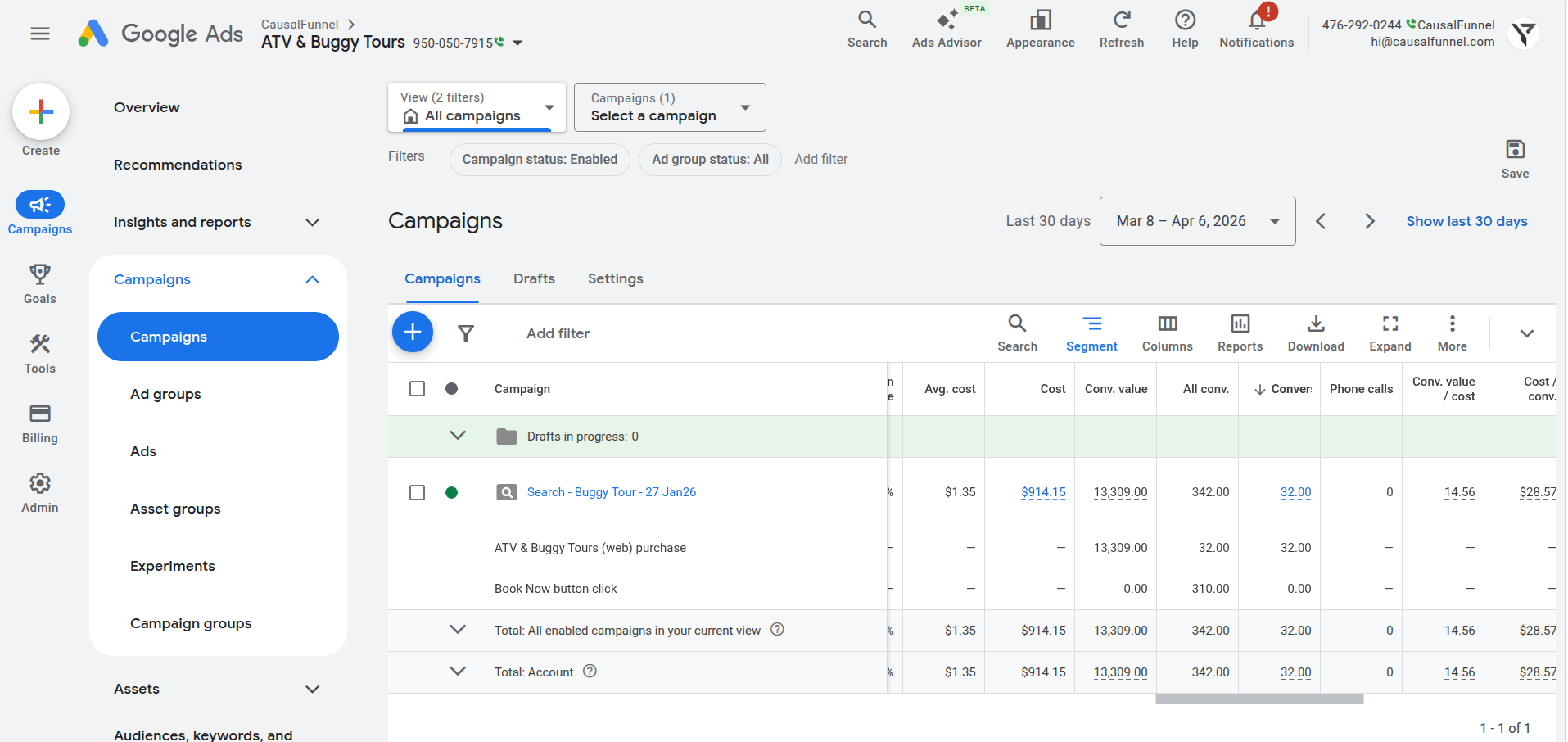1568x742 pixels.
Task: Open the Select a campaign dropdown
Action: pyautogui.click(x=669, y=107)
